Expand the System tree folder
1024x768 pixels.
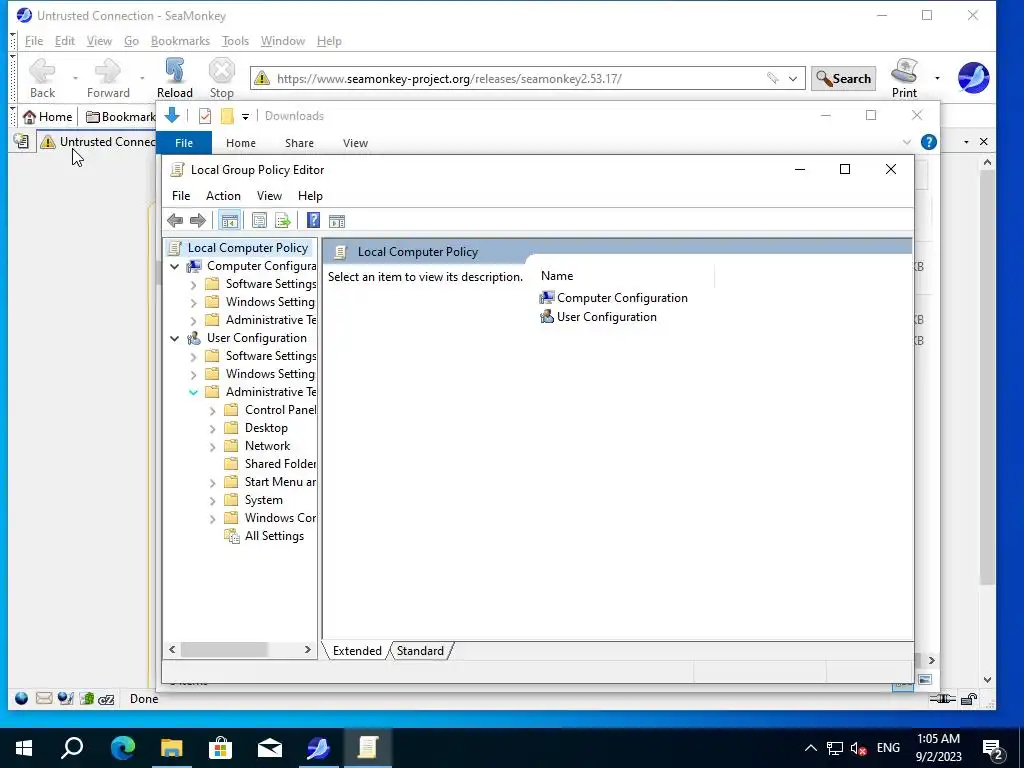coord(212,501)
